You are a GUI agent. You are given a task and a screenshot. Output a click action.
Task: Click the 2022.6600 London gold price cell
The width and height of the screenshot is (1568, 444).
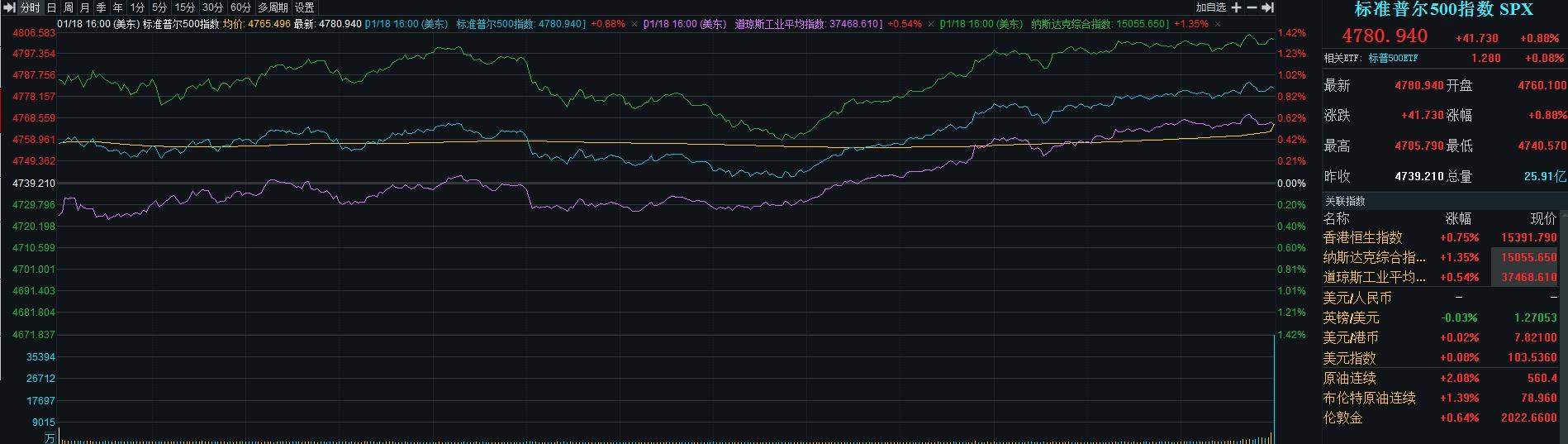(1529, 418)
